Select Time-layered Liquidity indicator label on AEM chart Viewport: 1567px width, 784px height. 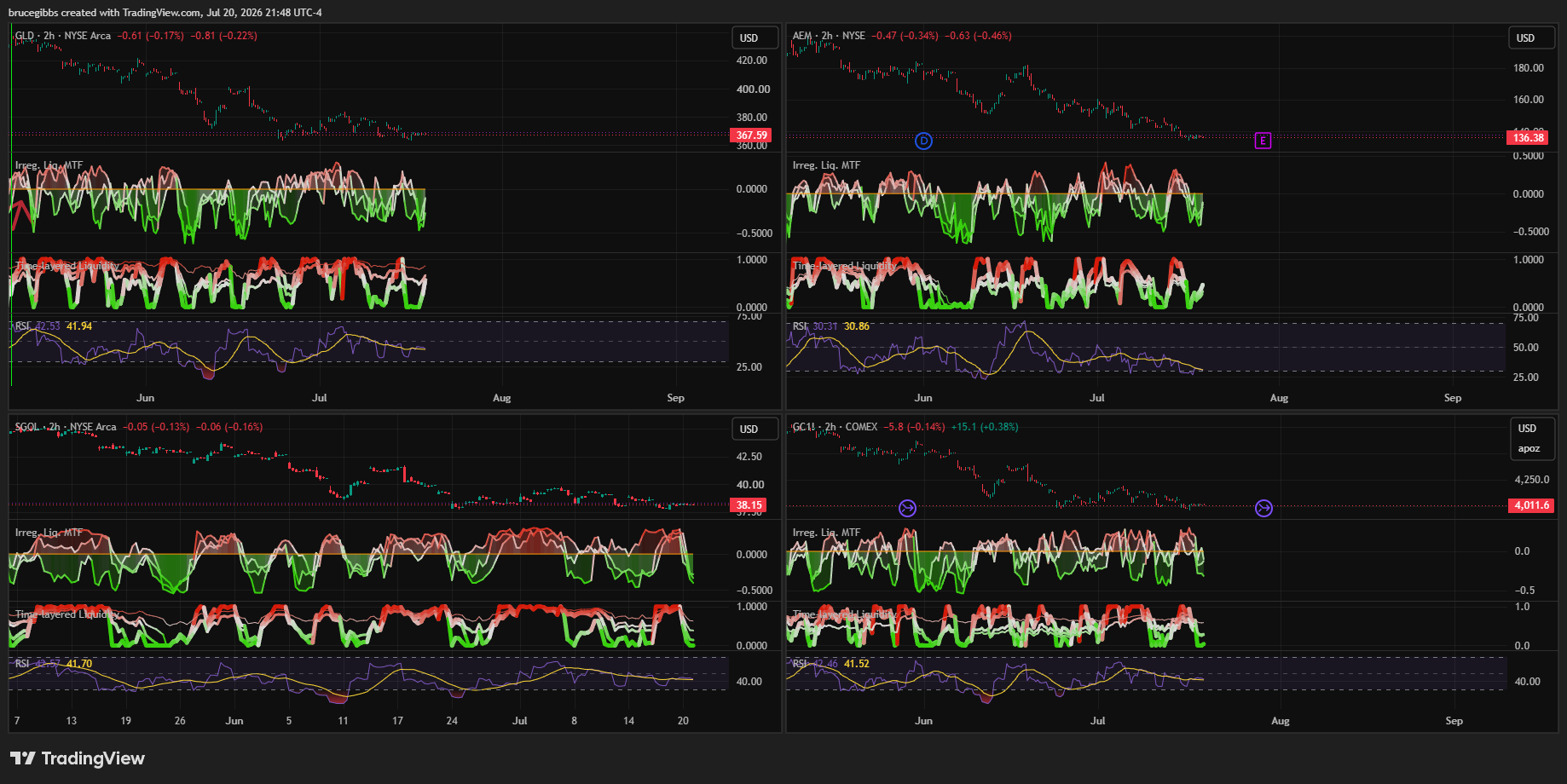click(x=844, y=266)
